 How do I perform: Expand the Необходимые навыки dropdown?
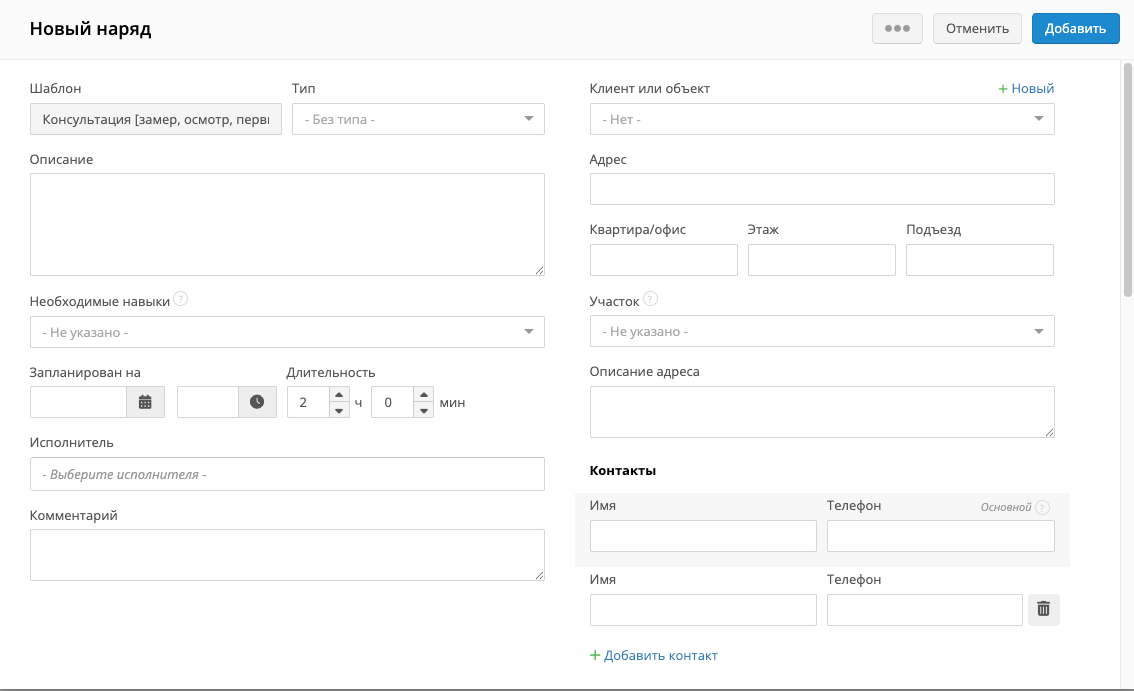pyautogui.click(x=287, y=332)
